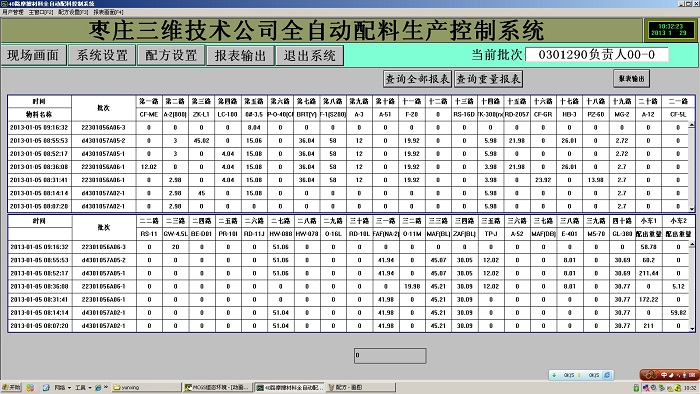Click the Windows 开始 Start button
Viewport: 700px width, 394px height.
11,387
